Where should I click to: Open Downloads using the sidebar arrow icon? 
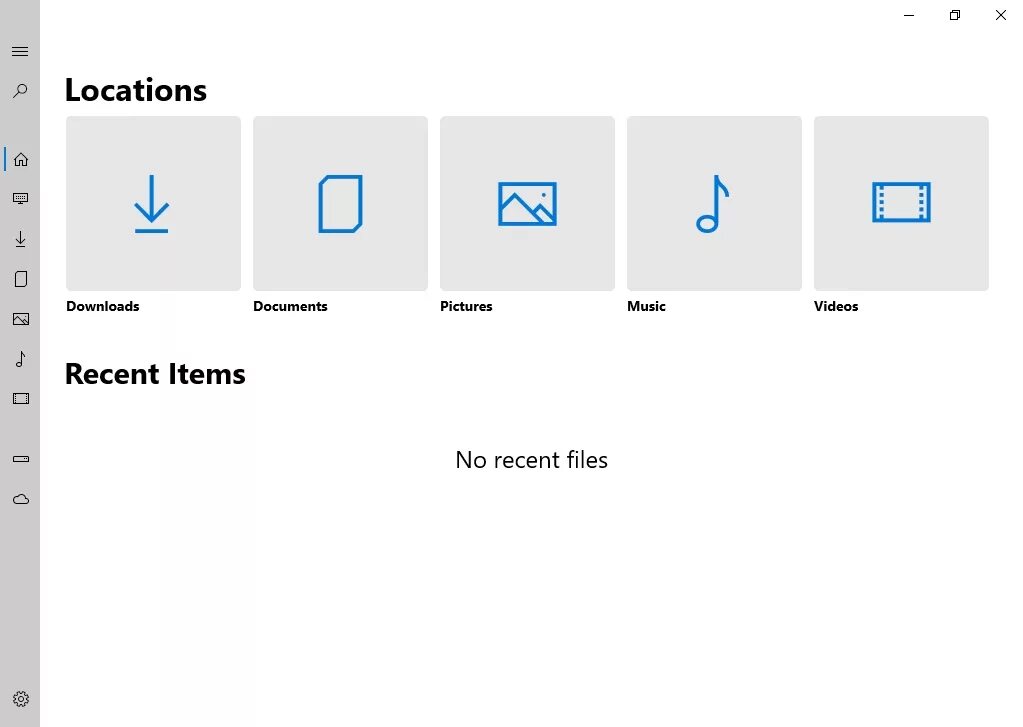coord(20,239)
